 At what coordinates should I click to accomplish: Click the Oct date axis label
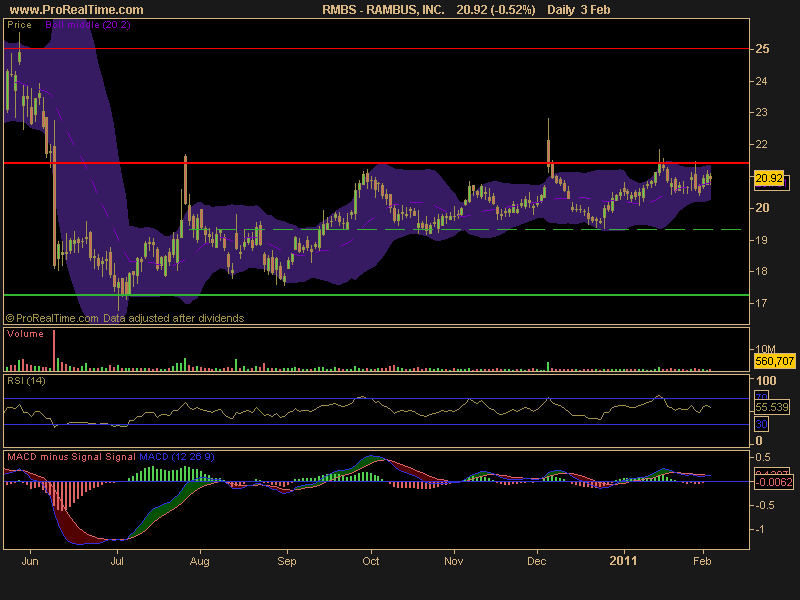(x=371, y=561)
